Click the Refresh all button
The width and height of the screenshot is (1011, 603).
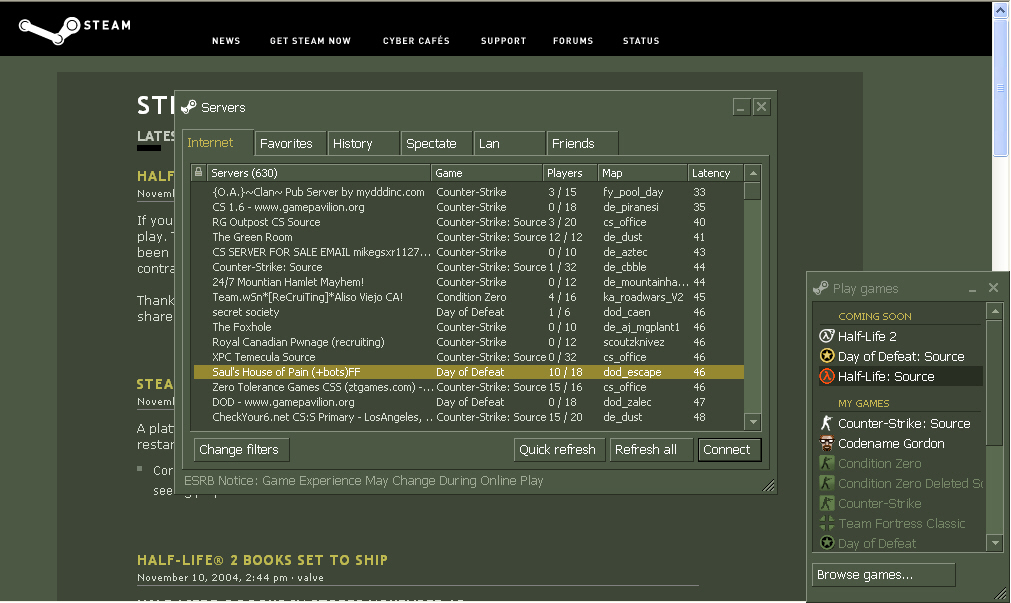(x=645, y=450)
